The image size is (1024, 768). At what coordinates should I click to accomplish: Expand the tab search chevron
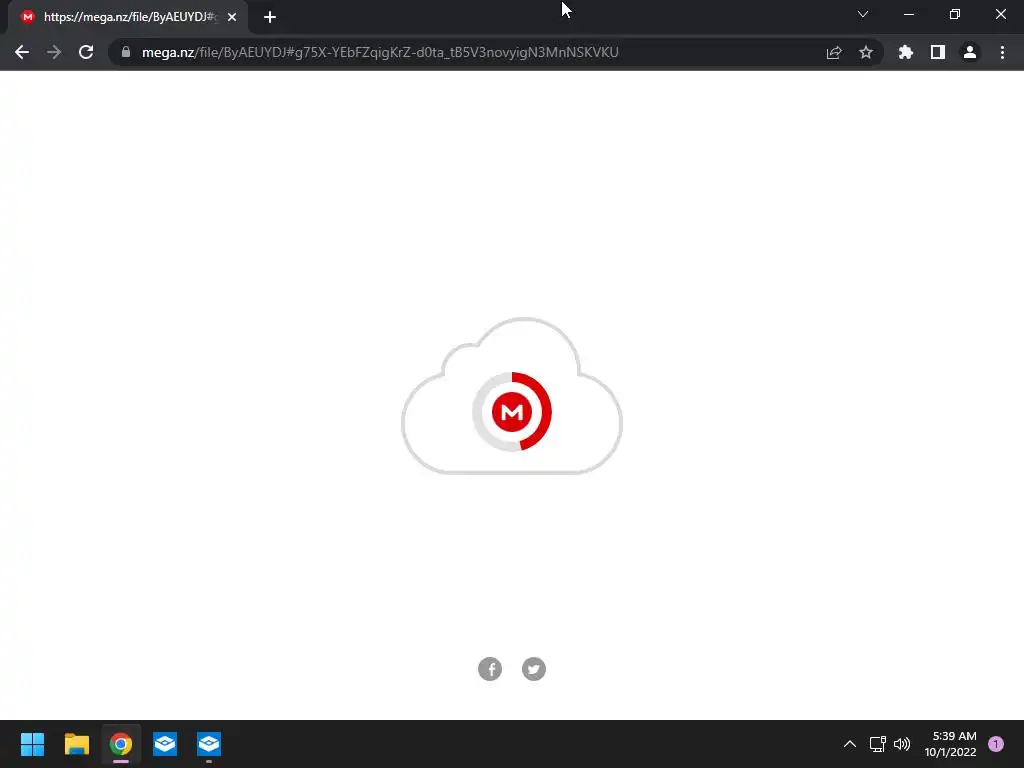pos(863,14)
